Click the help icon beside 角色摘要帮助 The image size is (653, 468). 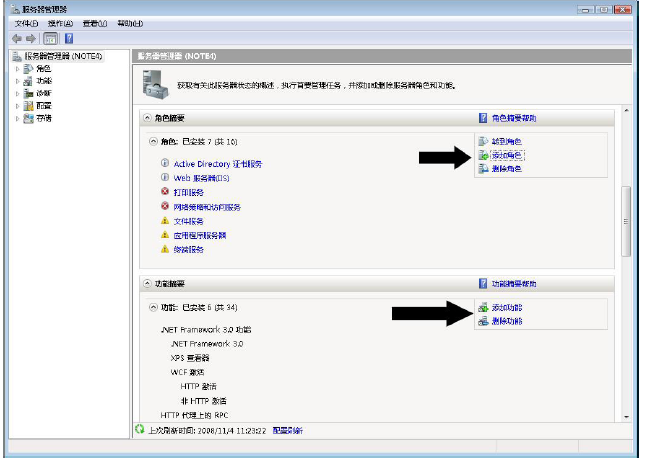483,118
